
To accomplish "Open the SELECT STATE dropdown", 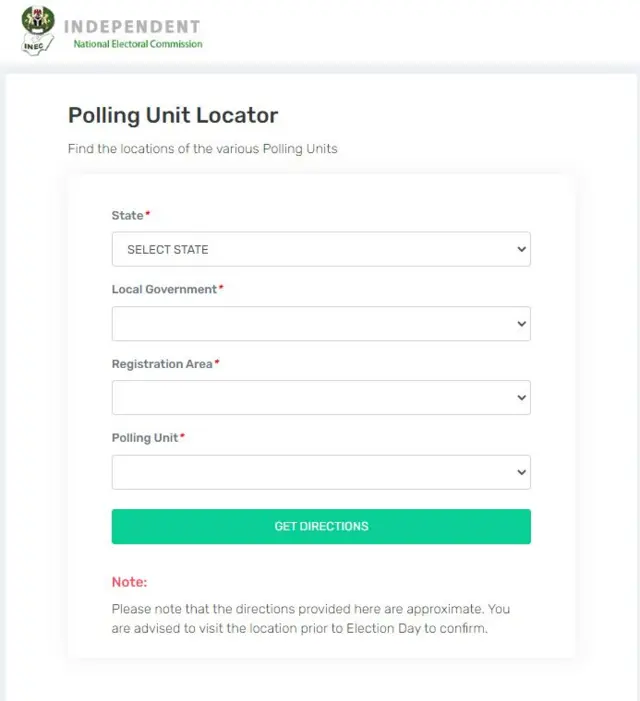I will click(x=320, y=249).
